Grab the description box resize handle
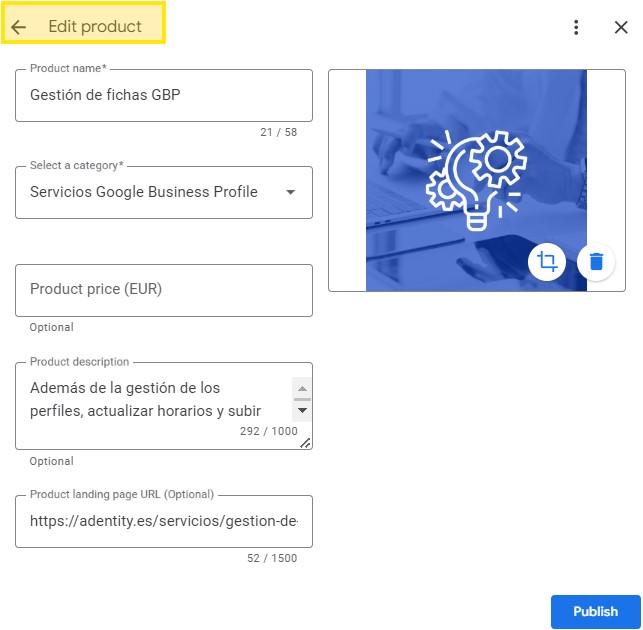The height and width of the screenshot is (630, 643). [x=305, y=442]
